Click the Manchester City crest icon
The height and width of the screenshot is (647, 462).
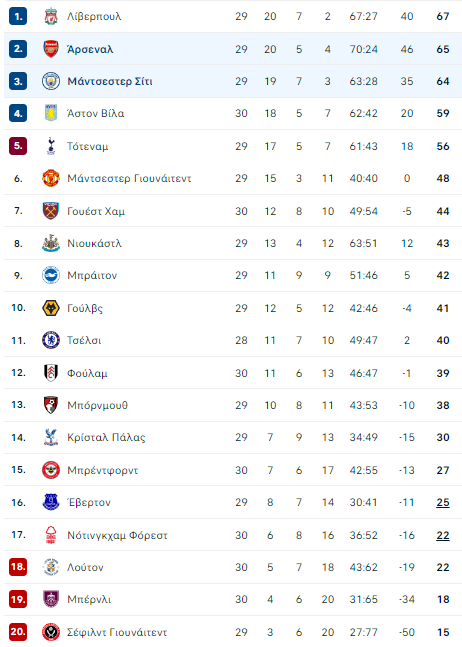coord(51,81)
